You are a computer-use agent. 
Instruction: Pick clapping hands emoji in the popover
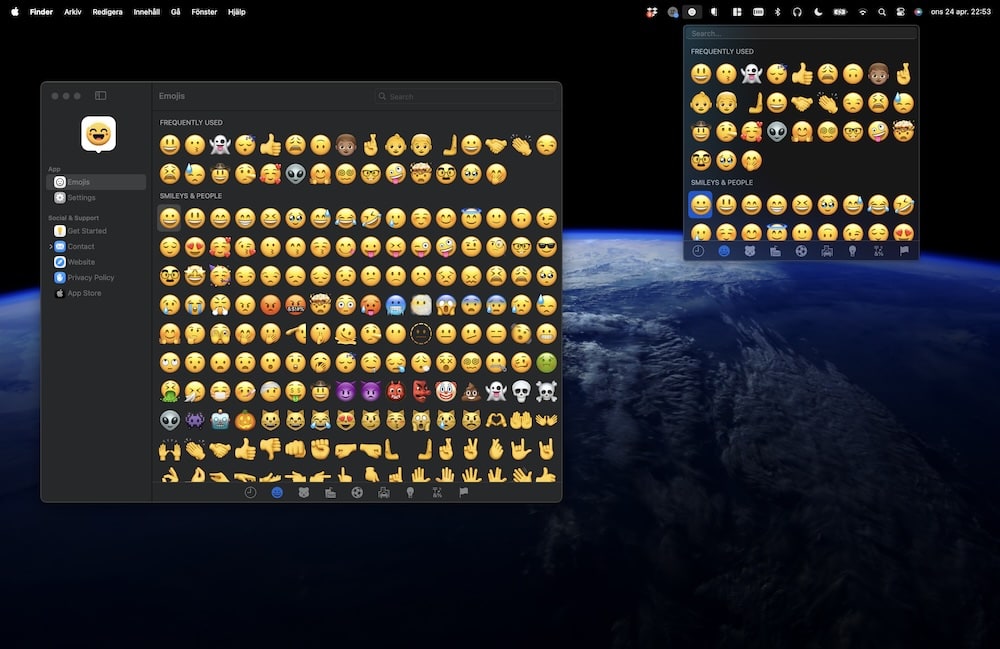pyautogui.click(x=827, y=103)
